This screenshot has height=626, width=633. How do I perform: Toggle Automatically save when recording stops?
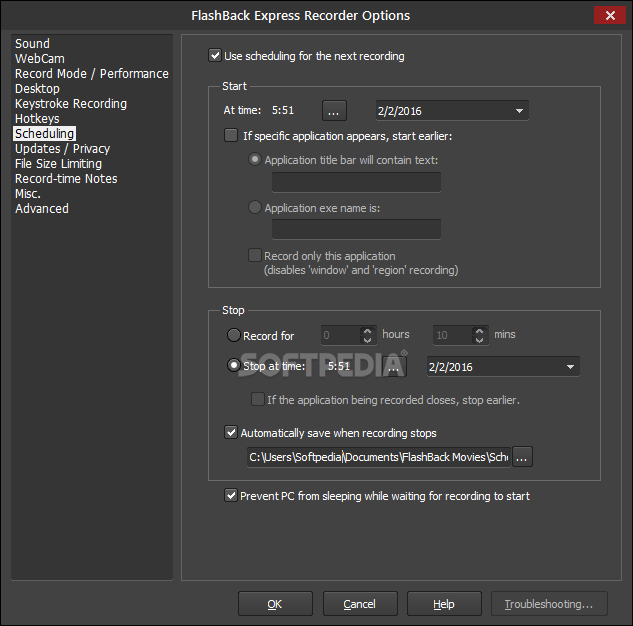[231, 433]
